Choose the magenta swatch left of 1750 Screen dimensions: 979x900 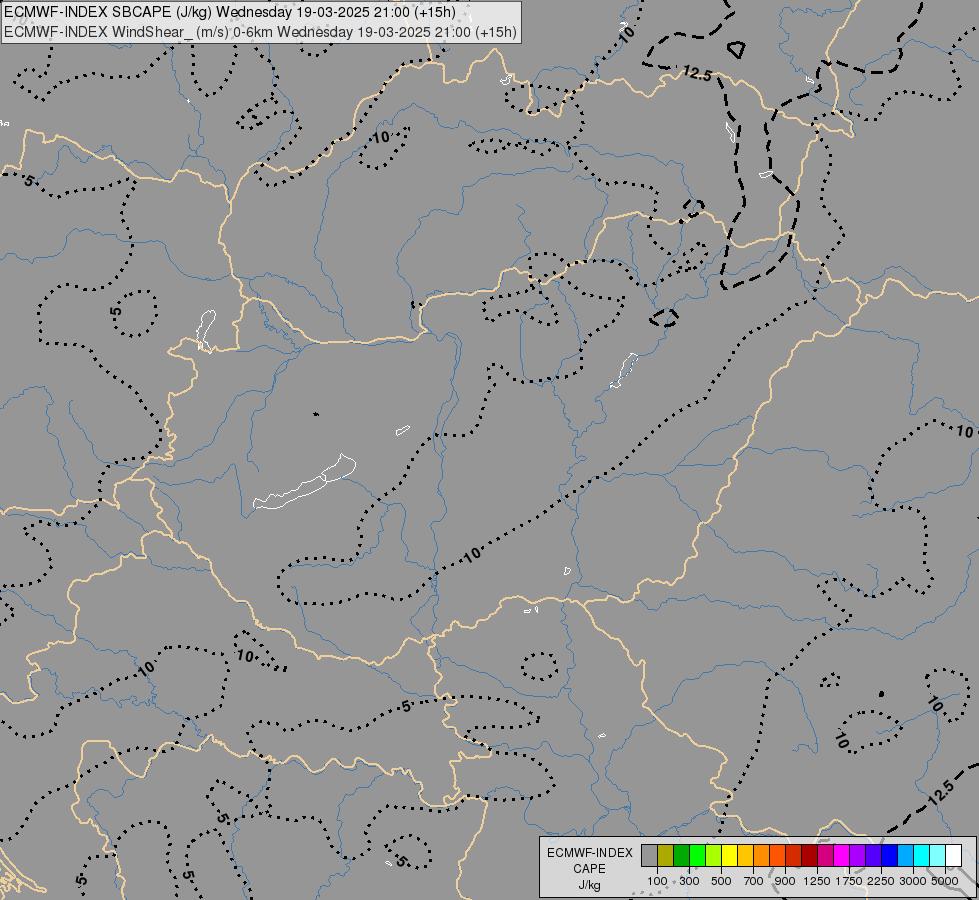pyautogui.click(x=841, y=856)
